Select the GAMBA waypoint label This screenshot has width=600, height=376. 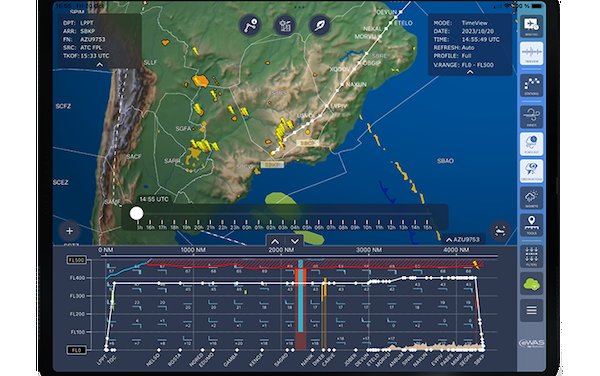pyautogui.click(x=231, y=361)
